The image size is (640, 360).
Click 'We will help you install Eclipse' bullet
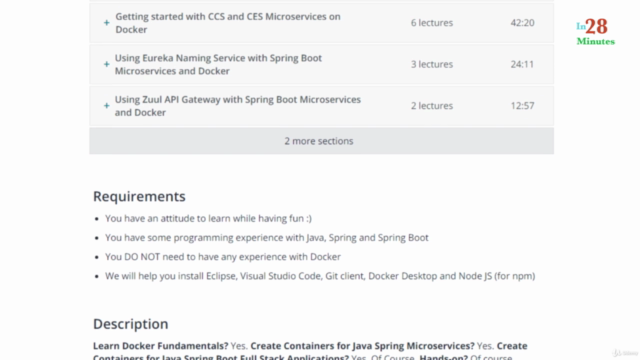click(x=320, y=276)
